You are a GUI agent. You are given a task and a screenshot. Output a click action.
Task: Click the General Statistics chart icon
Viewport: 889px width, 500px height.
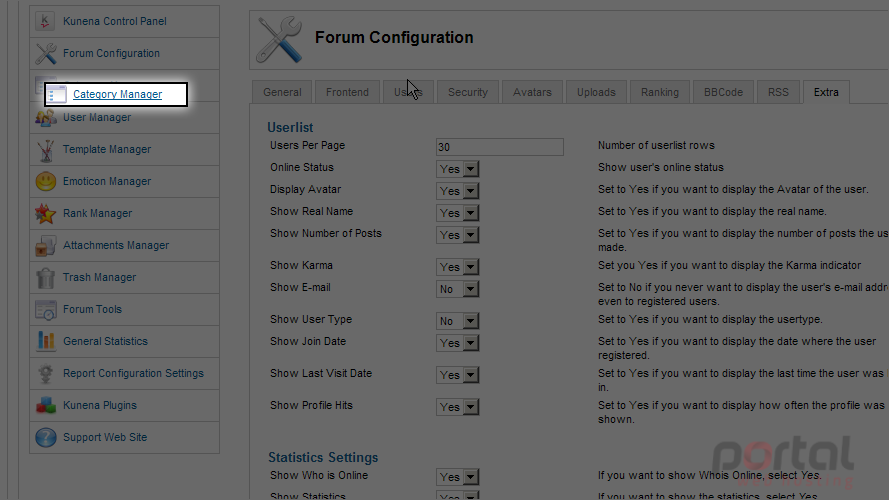point(45,341)
